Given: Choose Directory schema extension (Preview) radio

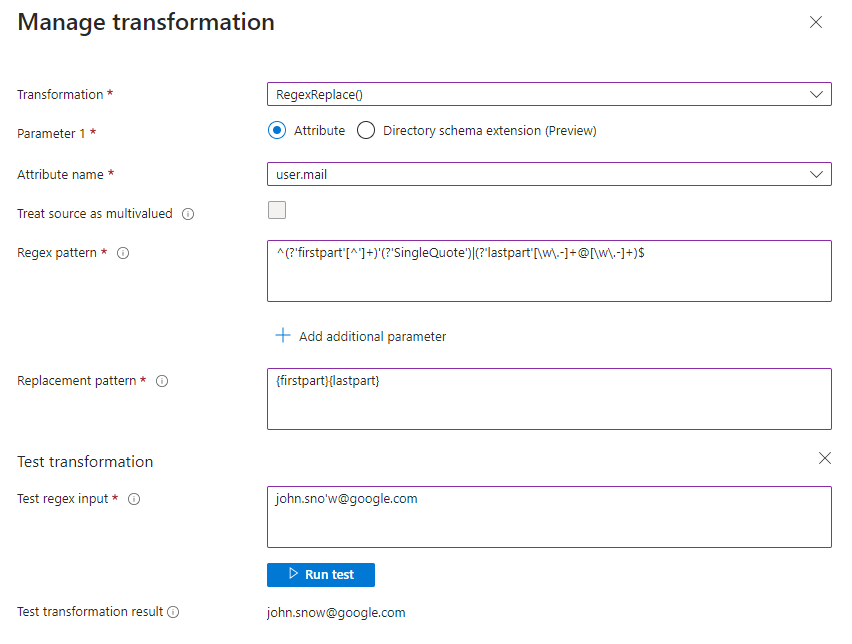Looking at the screenshot, I should tap(366, 130).
